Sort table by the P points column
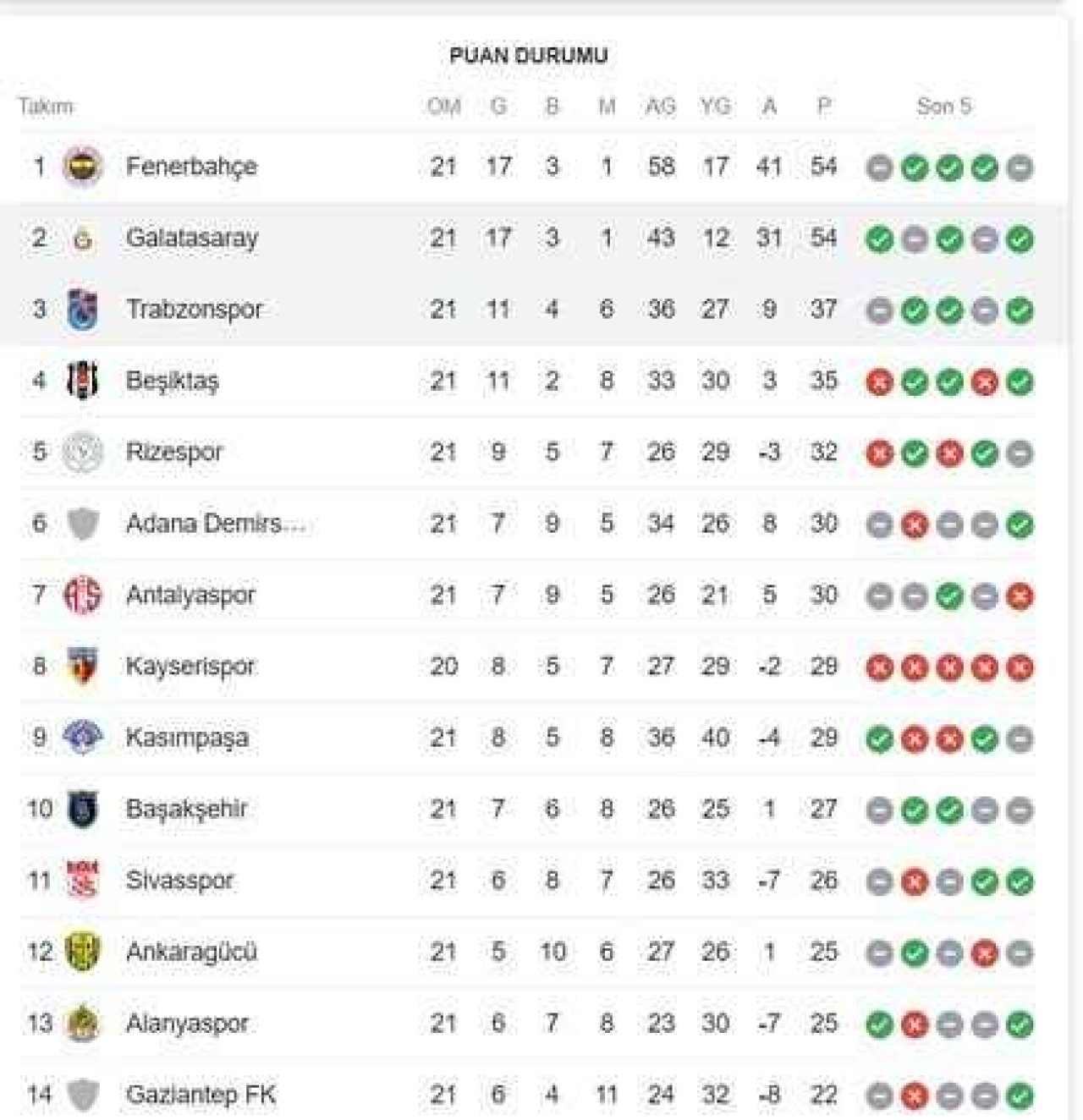Image resolution: width=1083 pixels, height=1120 pixels. (x=823, y=107)
